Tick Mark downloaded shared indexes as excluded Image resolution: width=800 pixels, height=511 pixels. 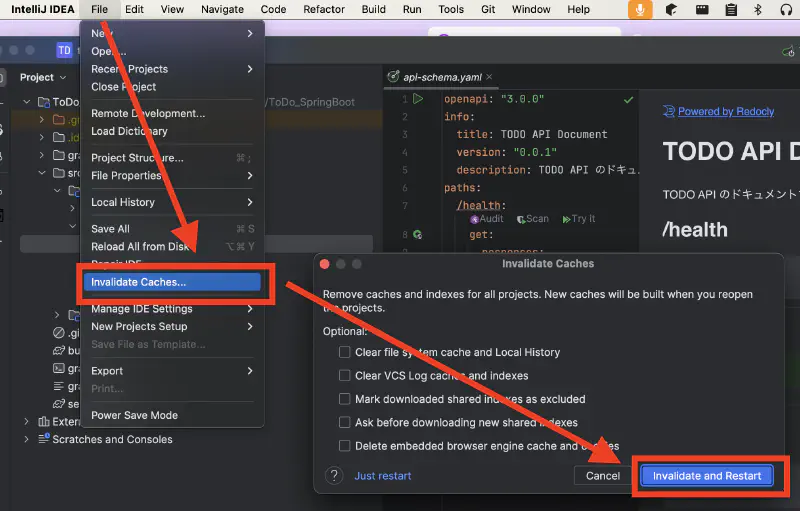tap(345, 399)
